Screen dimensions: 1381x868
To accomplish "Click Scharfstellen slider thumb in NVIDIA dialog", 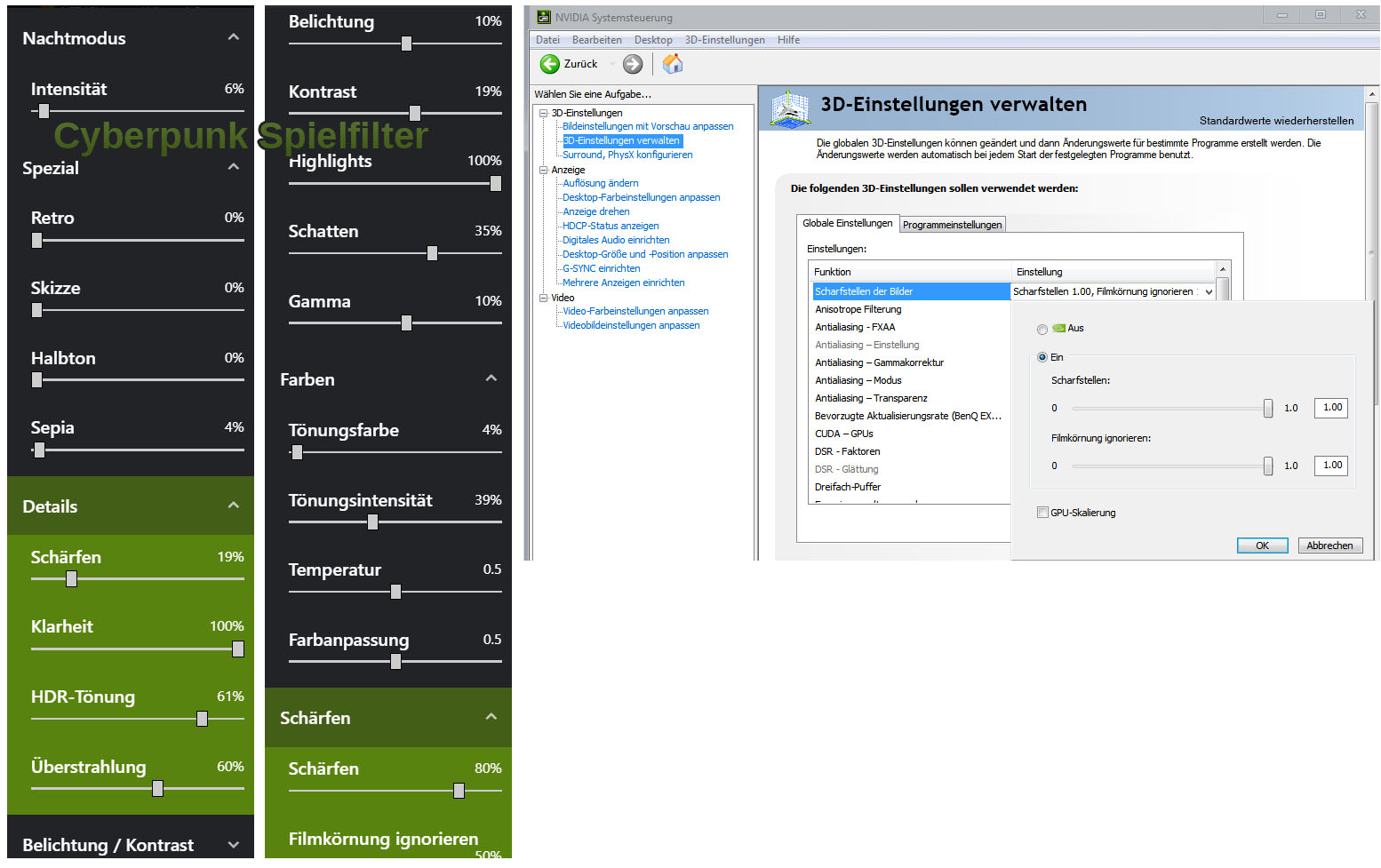I will tap(1268, 409).
